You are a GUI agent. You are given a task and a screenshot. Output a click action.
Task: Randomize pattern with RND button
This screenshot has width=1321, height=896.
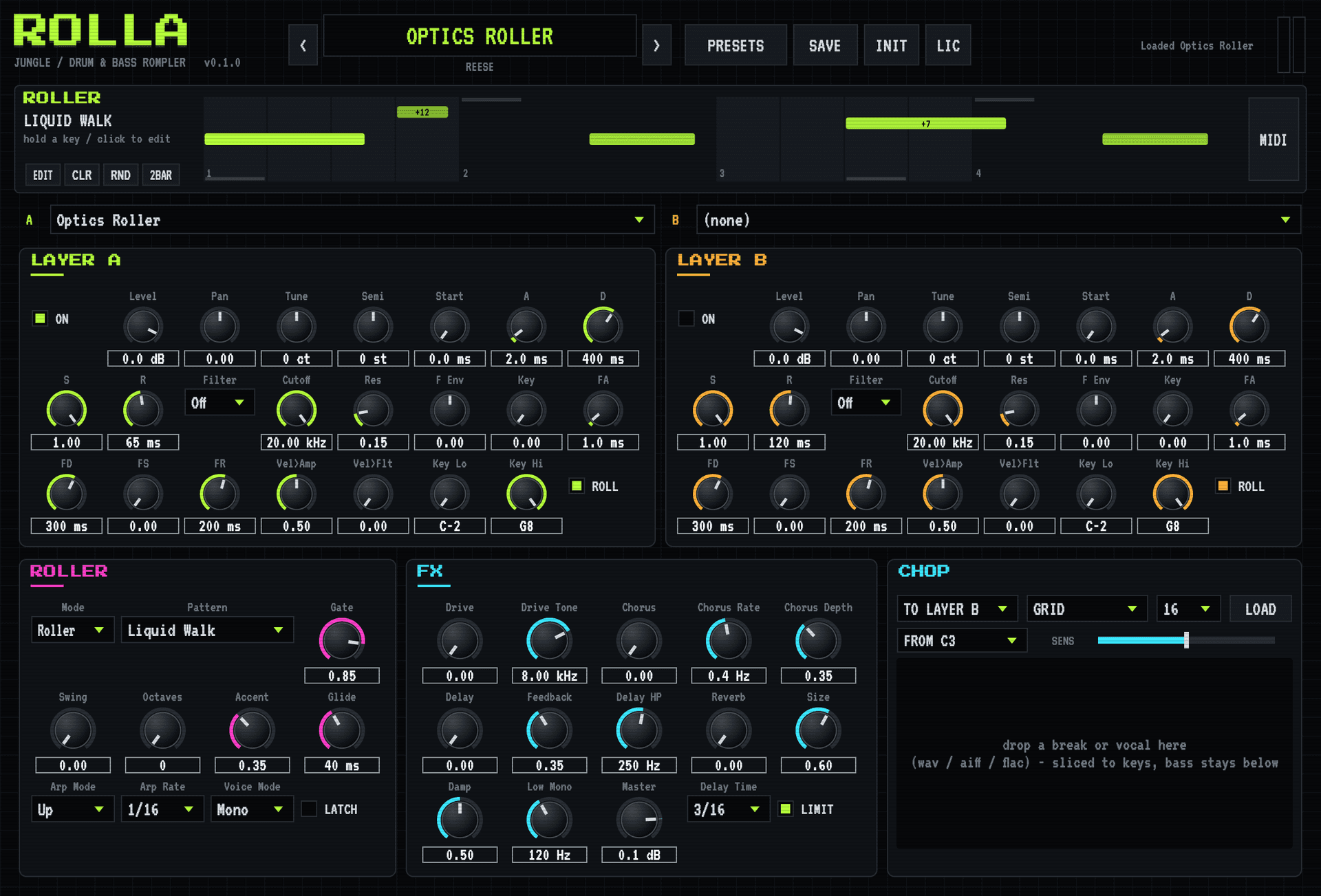tap(120, 175)
